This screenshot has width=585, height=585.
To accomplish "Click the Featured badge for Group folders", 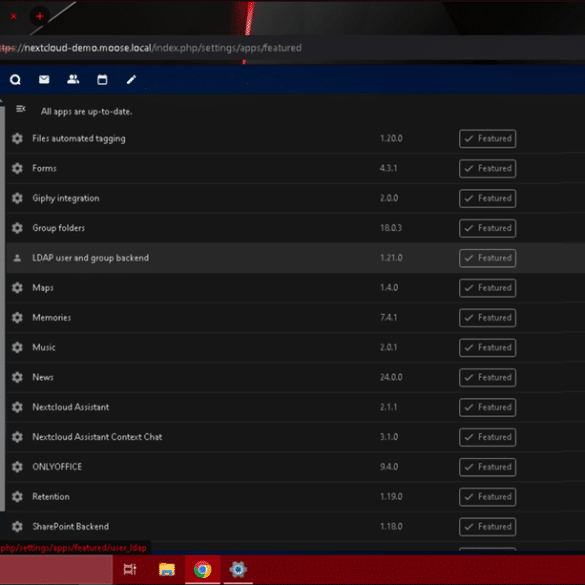I will click(x=487, y=228).
